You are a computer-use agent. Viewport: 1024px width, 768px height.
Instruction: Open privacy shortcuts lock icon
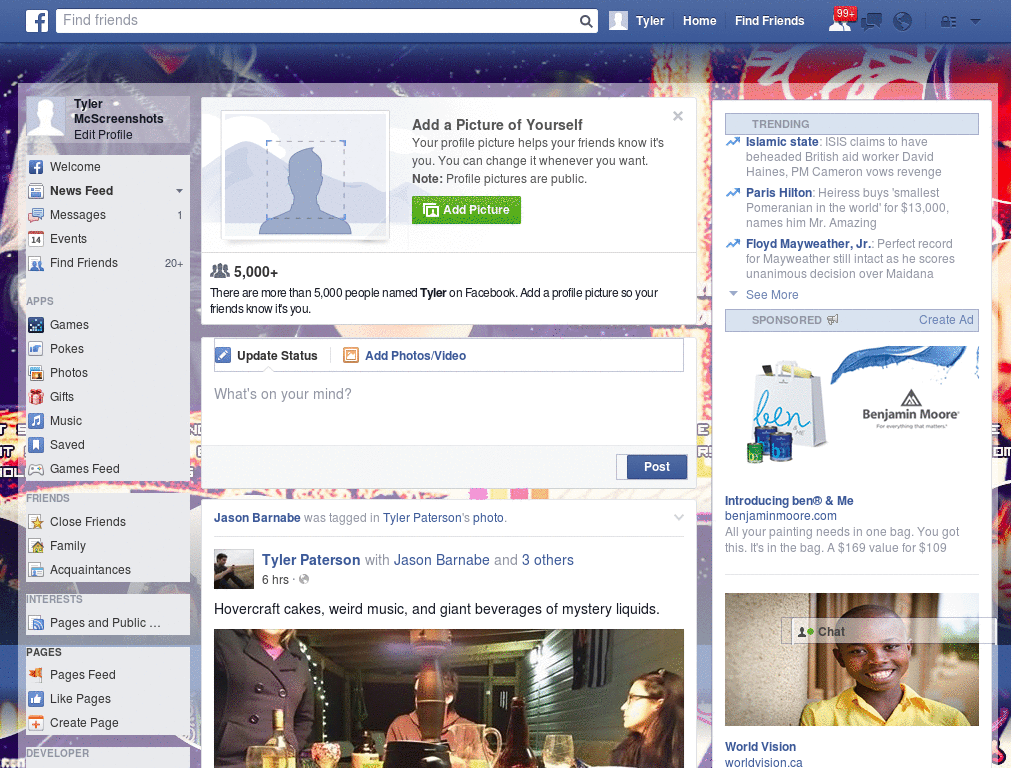(x=948, y=22)
